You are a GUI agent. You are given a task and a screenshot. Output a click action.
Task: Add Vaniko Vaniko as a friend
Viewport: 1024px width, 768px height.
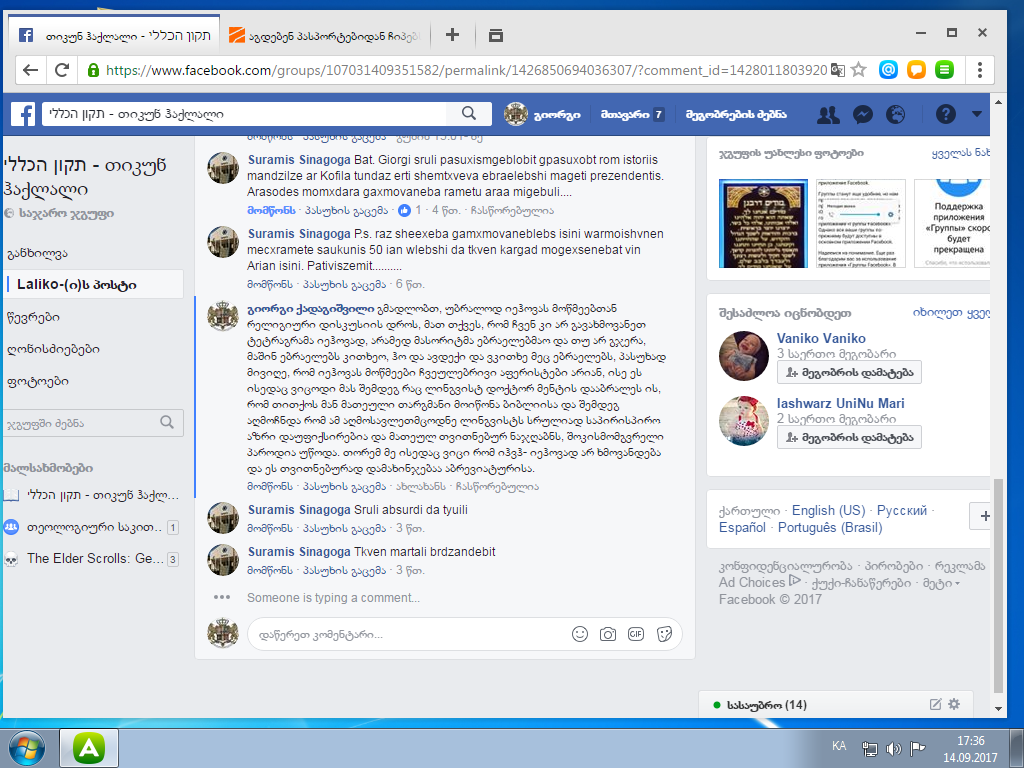tap(849, 372)
